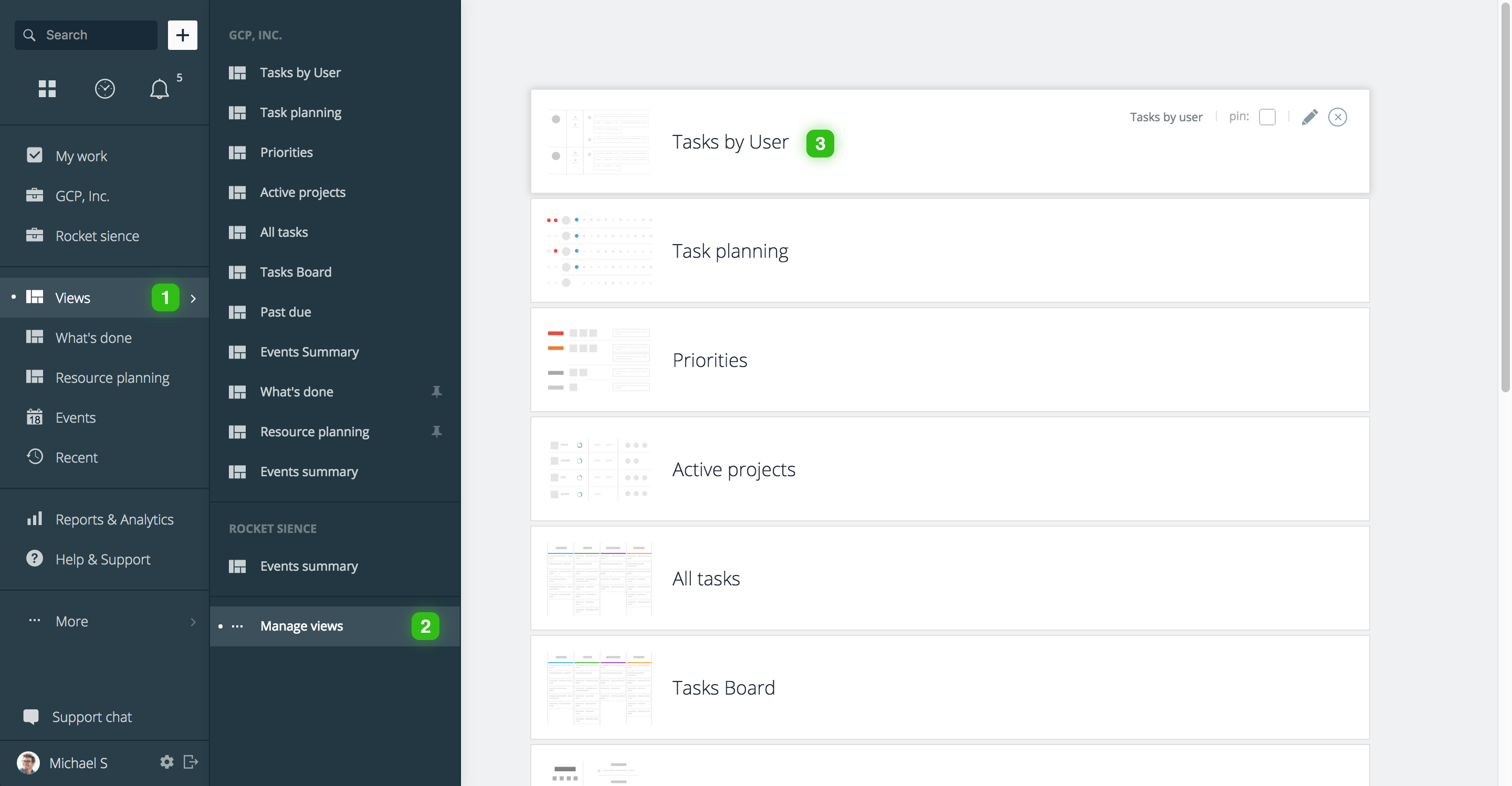Image resolution: width=1512 pixels, height=786 pixels.
Task: Open the dashboard grid icon
Action: point(47,89)
